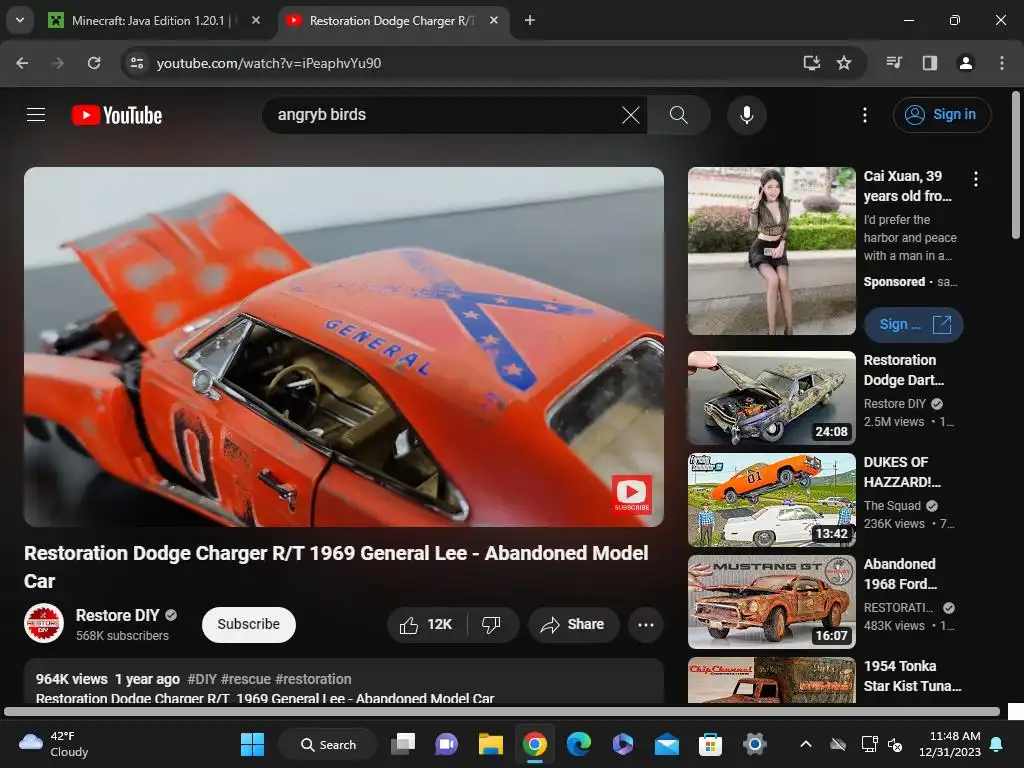Open Chrome profile icon
1024x768 pixels.
[966, 63]
